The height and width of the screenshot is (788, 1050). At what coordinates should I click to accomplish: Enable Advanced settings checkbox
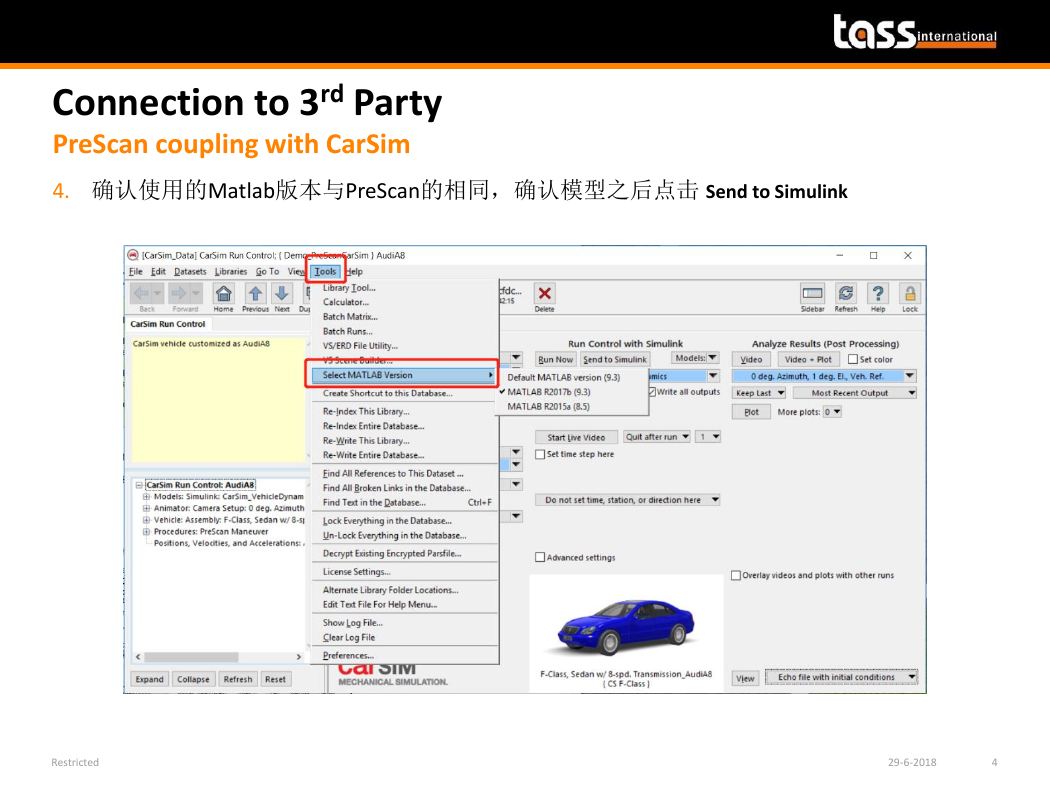540,557
